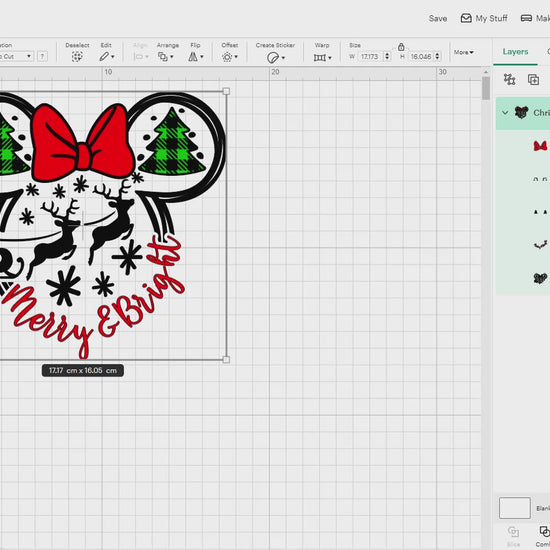Select the red bow layer

coord(540,146)
